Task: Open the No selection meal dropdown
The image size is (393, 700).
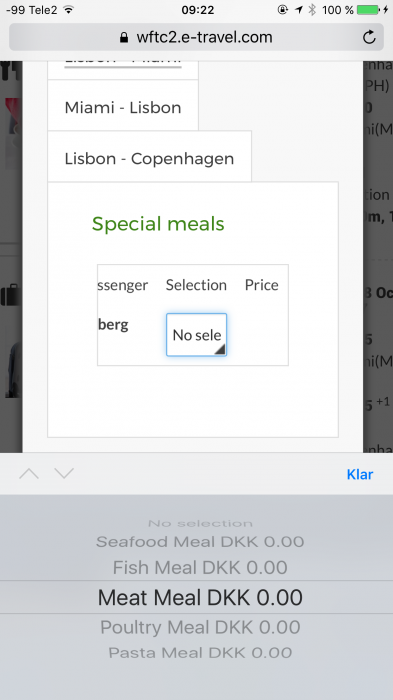Action: click(196, 335)
